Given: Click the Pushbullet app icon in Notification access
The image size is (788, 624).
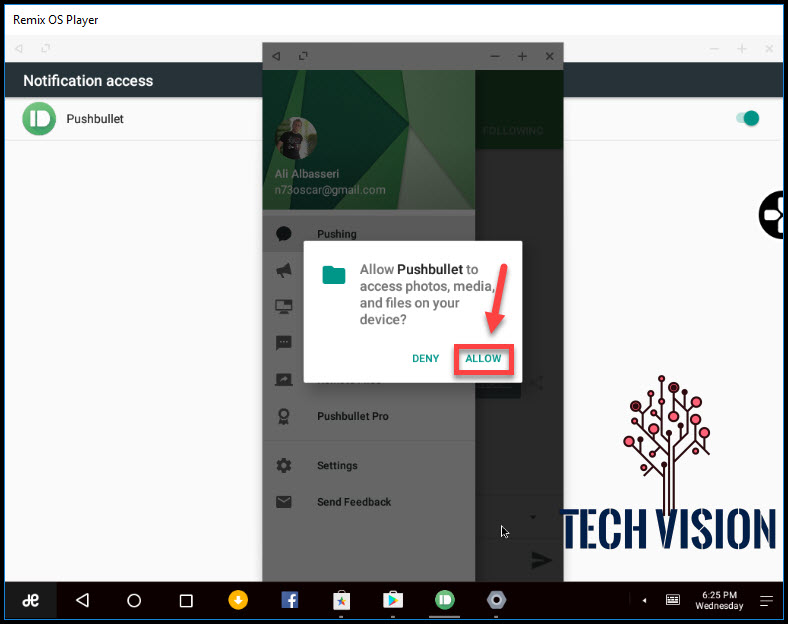Looking at the screenshot, I should pyautogui.click(x=39, y=119).
